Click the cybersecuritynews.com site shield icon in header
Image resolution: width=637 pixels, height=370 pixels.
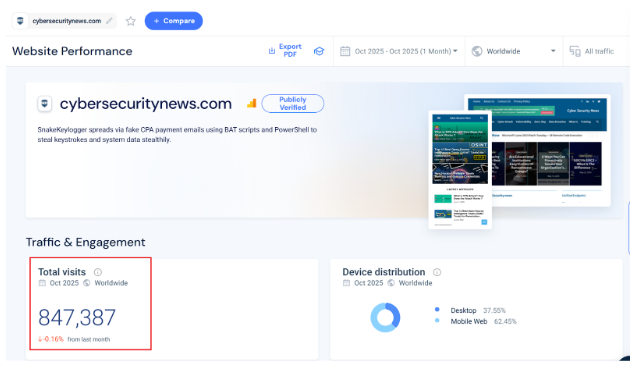(x=20, y=21)
